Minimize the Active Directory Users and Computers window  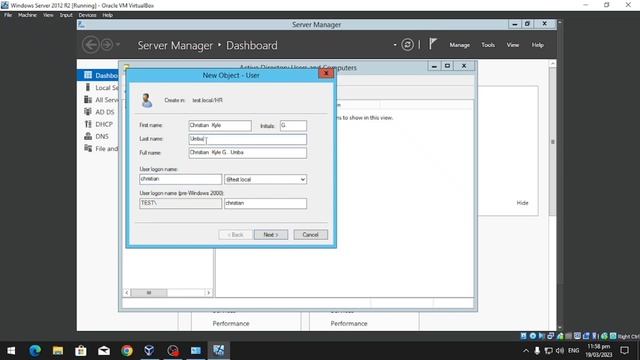pos(434,66)
